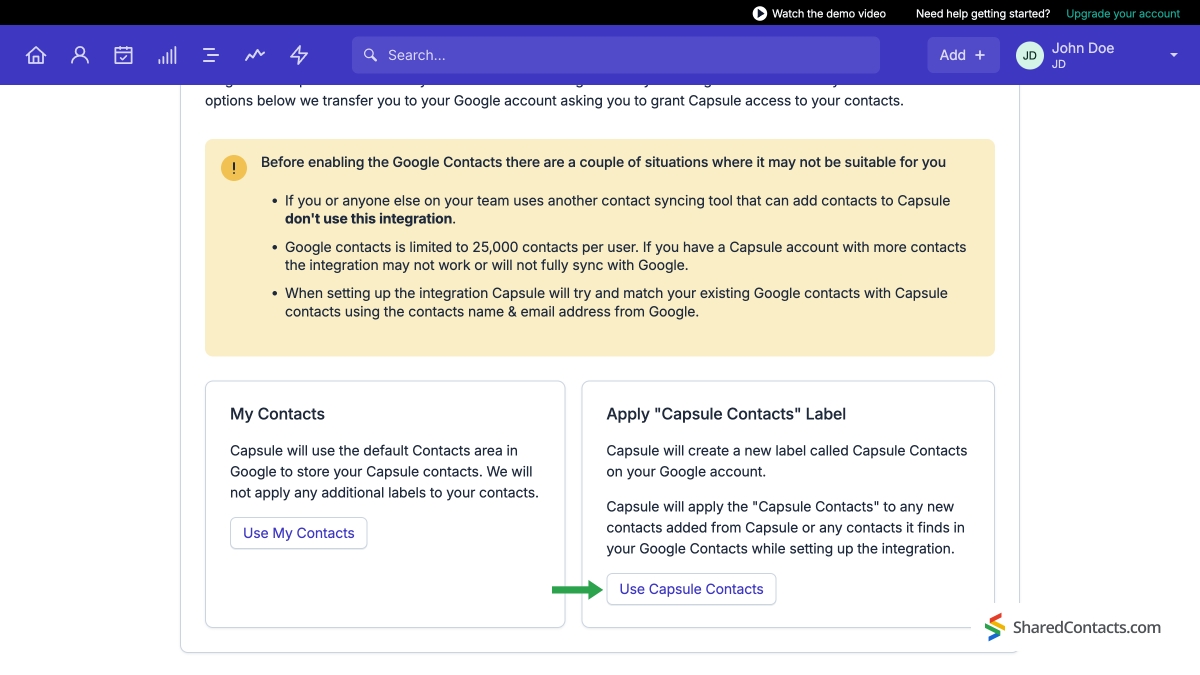Expand the John Doe account dropdown arrow
Image resolution: width=1200 pixels, height=675 pixels.
[1174, 55]
